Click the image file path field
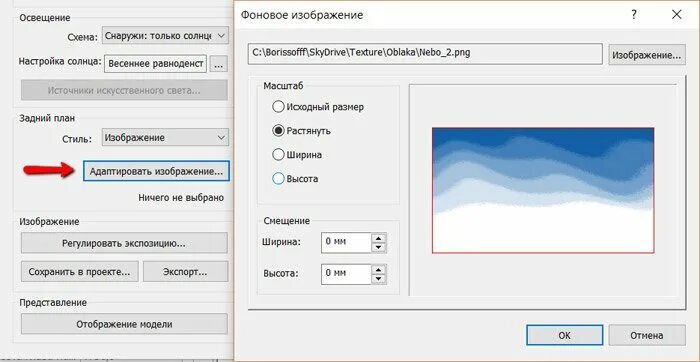Viewport: 700px width, 362px height. click(425, 54)
